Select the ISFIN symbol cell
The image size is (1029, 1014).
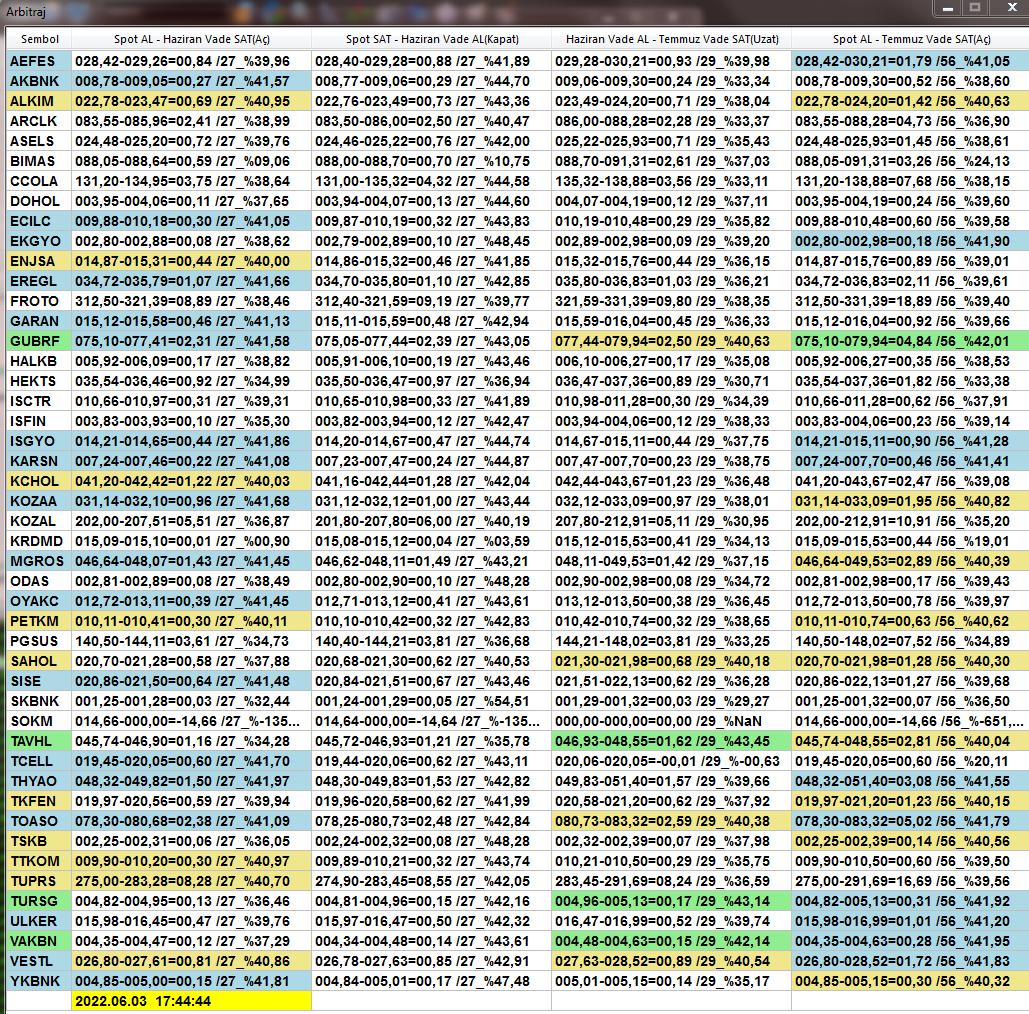39,421
